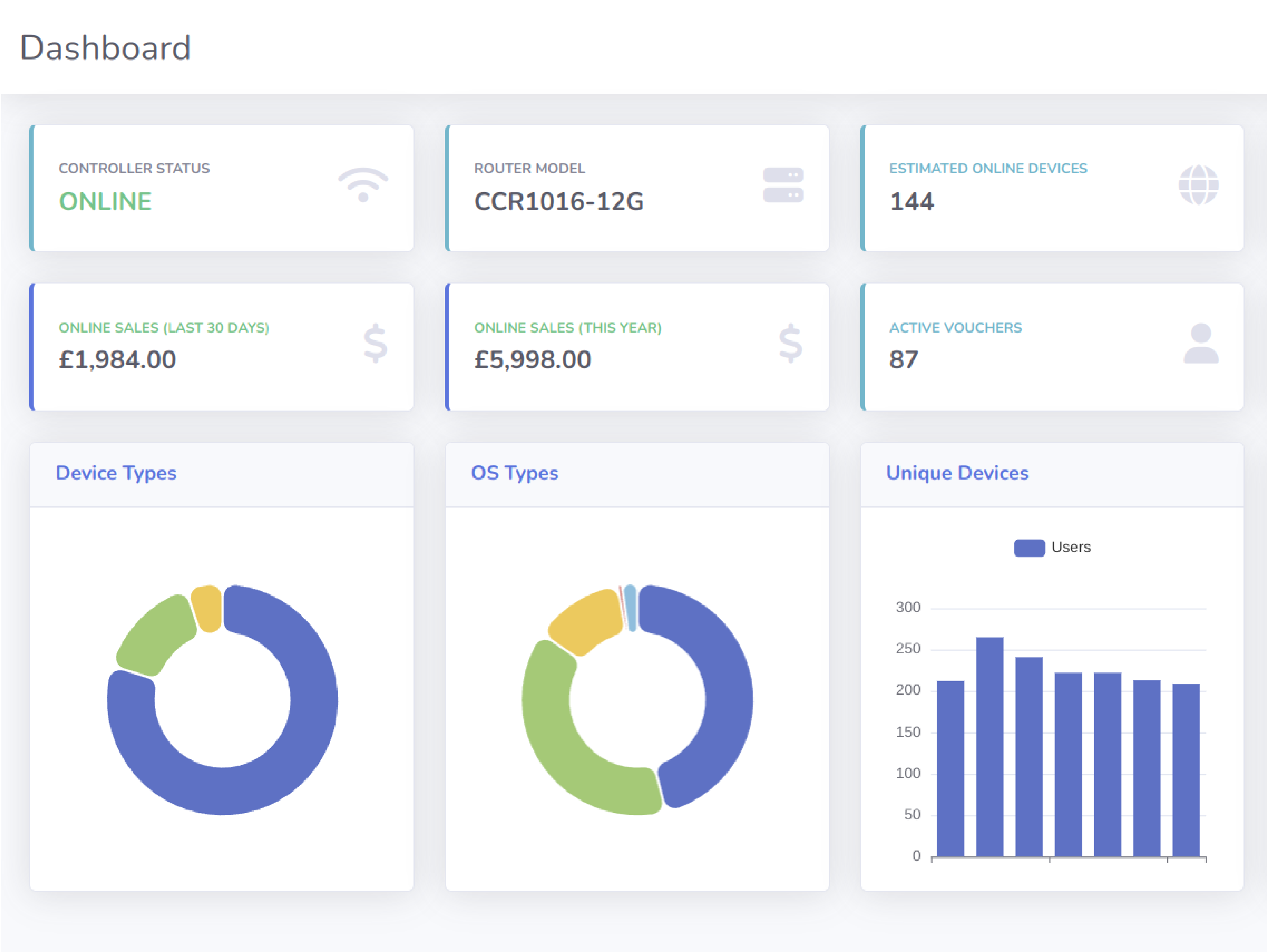
Task: Click the ACTIVE VOUCHERS label
Action: (956, 328)
